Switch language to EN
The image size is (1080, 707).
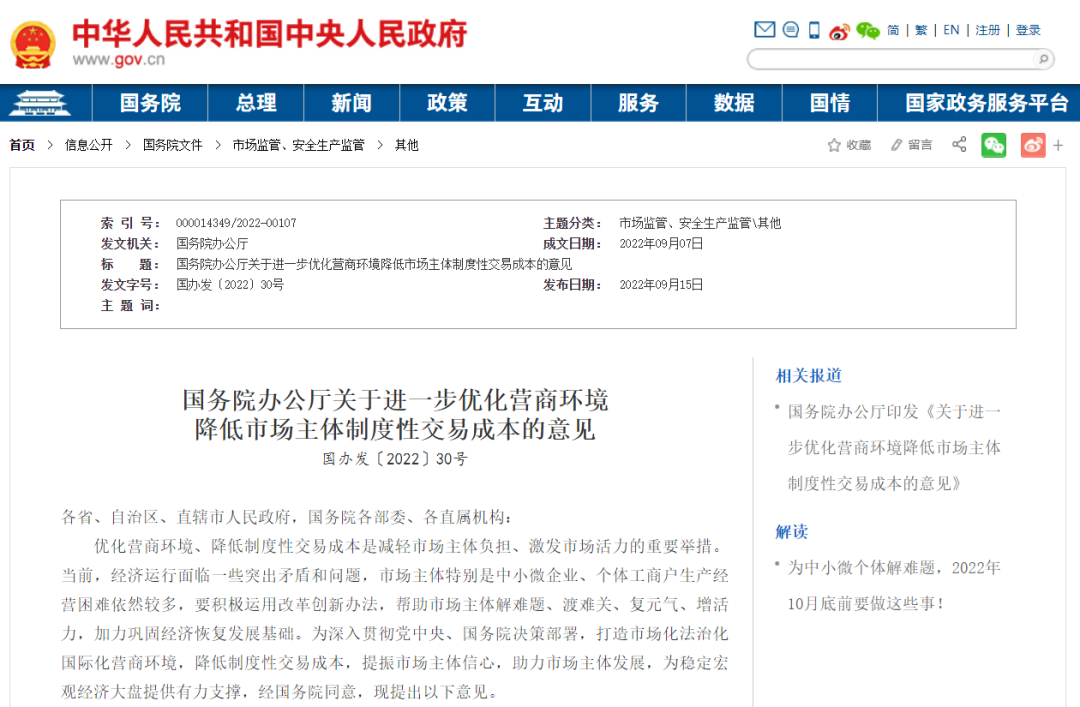951,30
